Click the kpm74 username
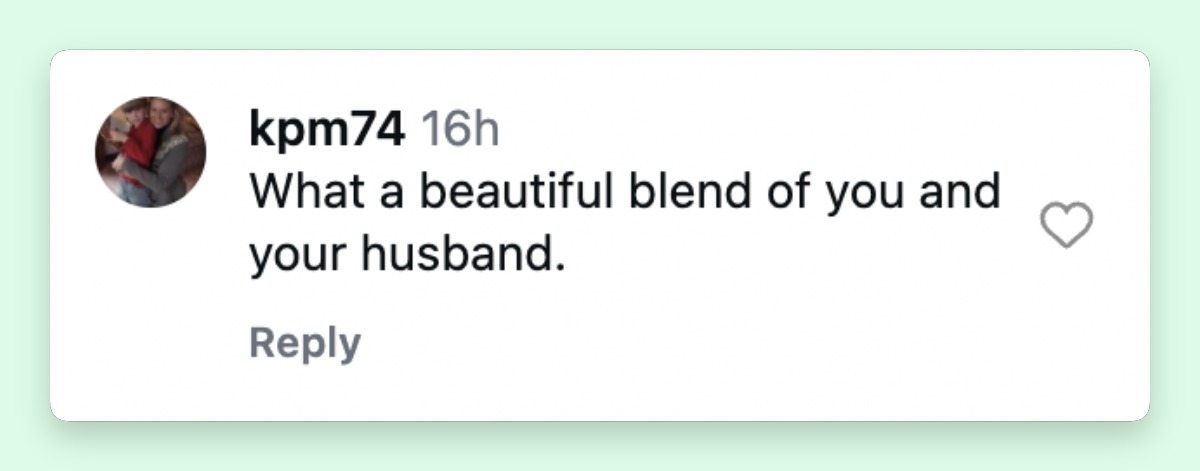This screenshot has height=471, width=1200. (x=327, y=131)
